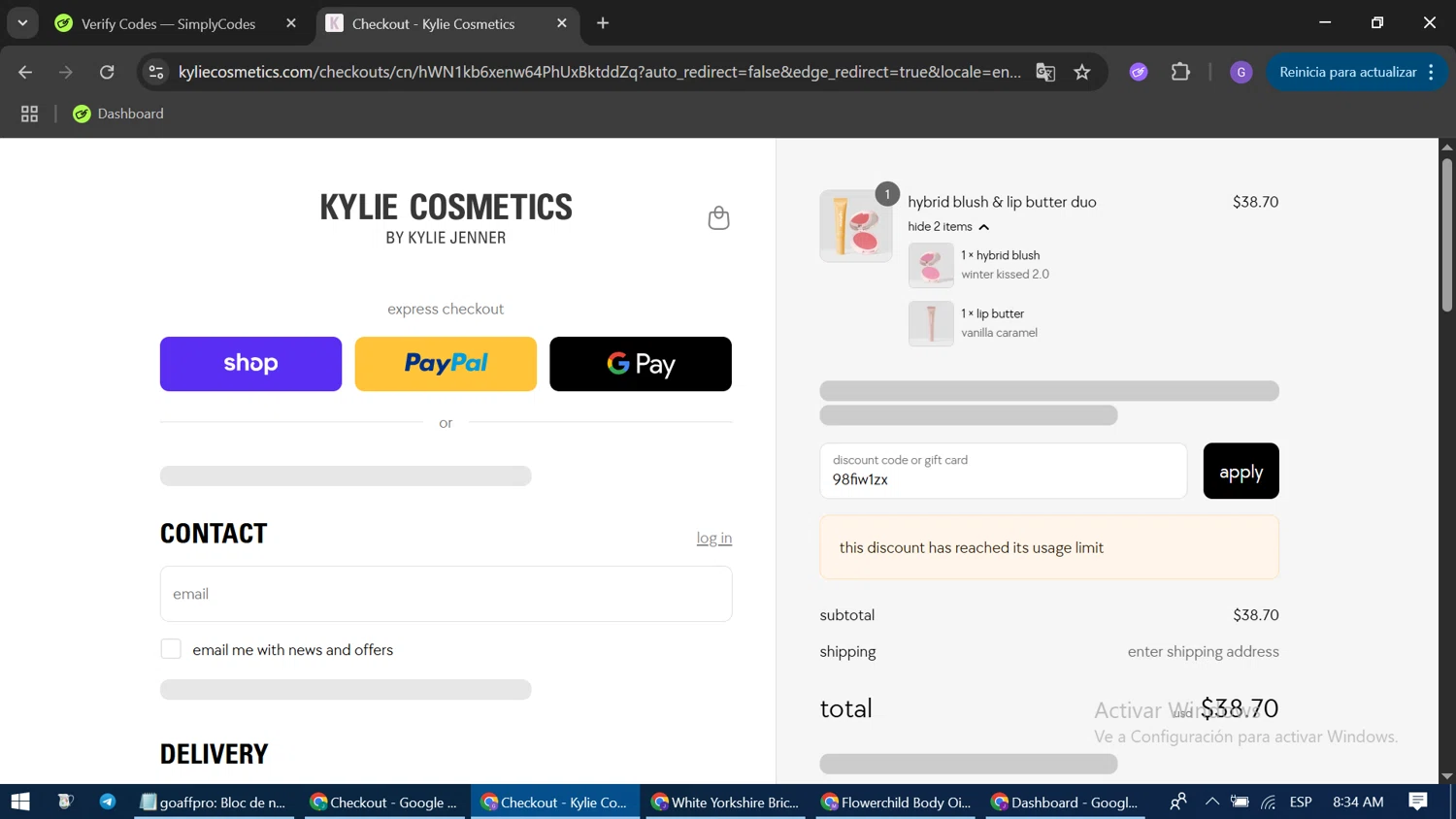Close the Checkout Kylie Cosmetics tab

(562, 23)
